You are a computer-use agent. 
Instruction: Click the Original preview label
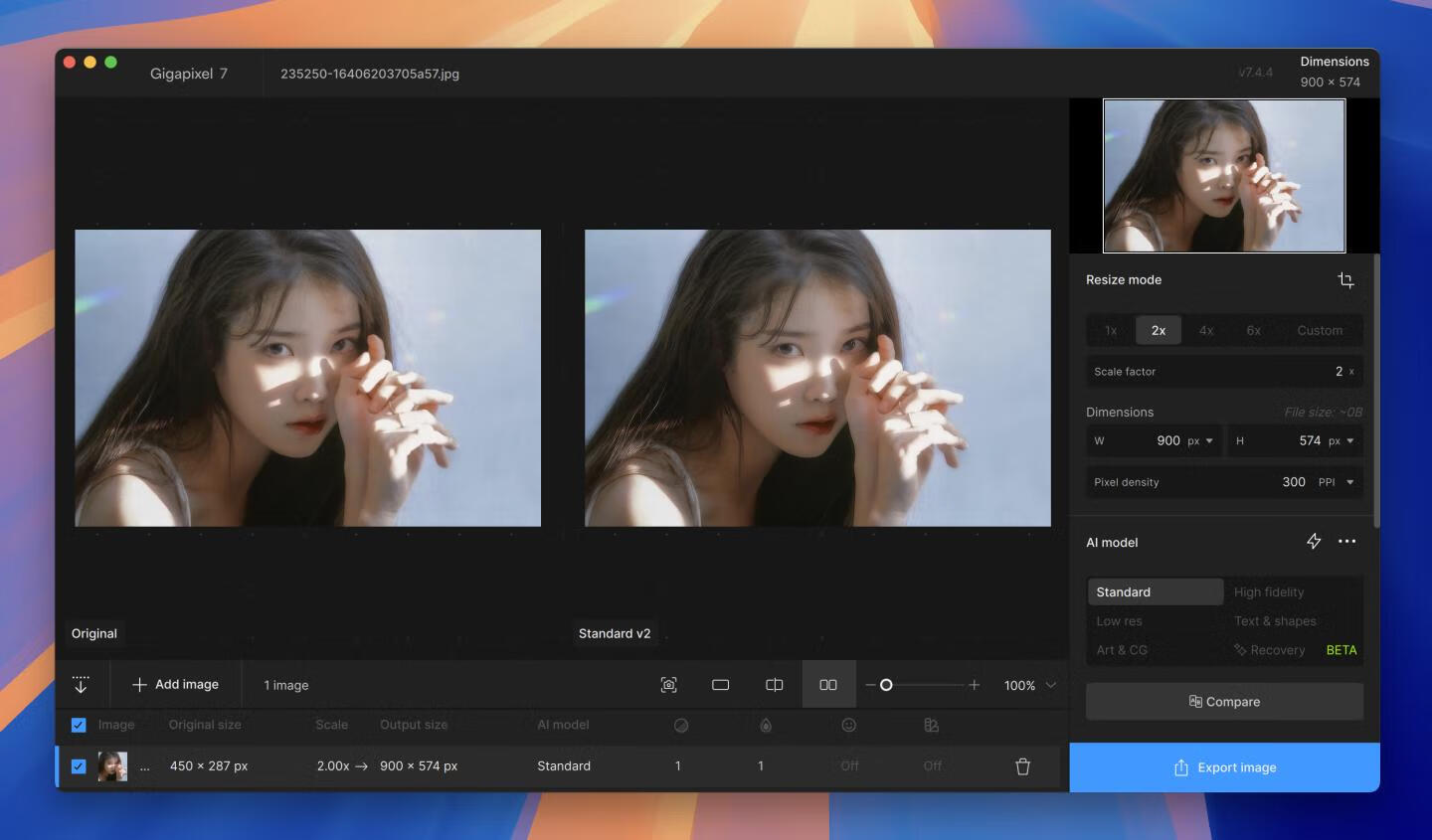94,633
